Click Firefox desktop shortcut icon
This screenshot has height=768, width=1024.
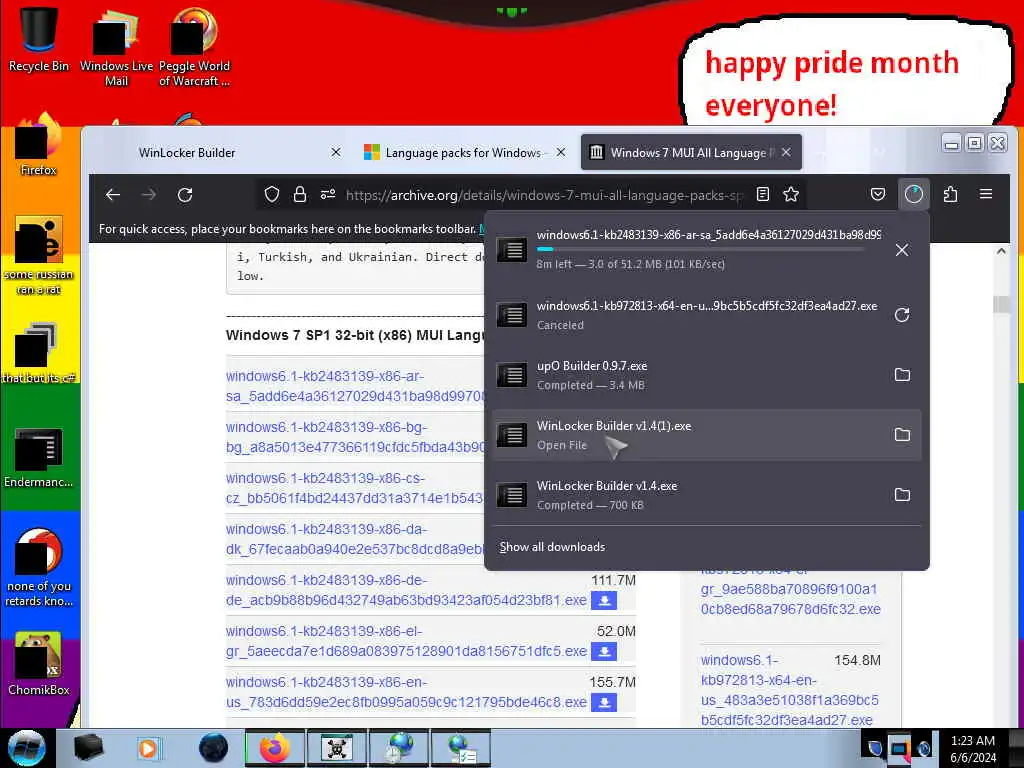pyautogui.click(x=39, y=145)
